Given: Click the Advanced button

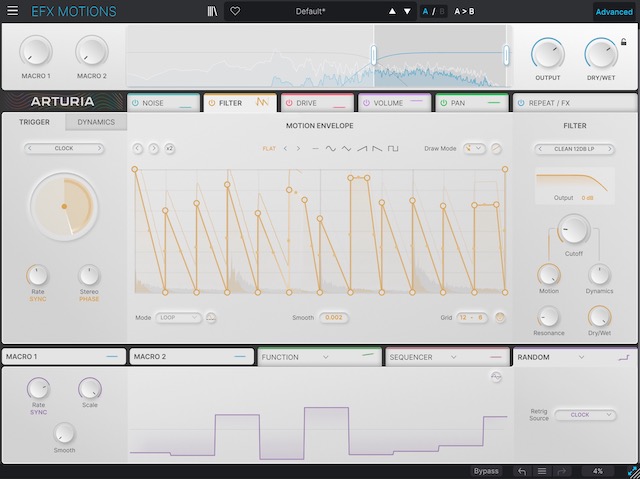Looking at the screenshot, I should tap(613, 12).
